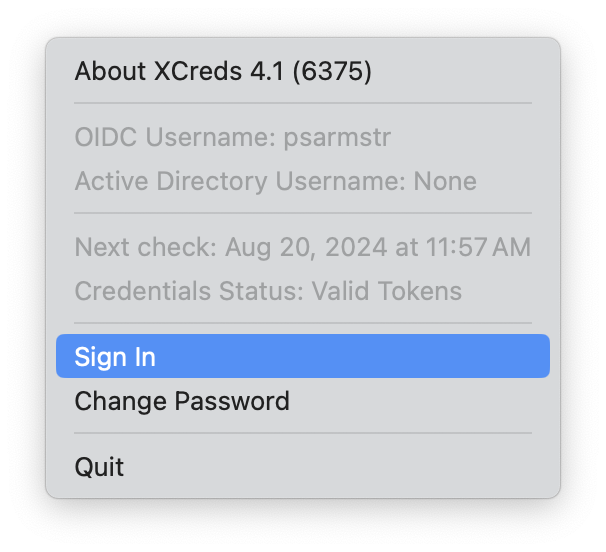Click the 'Next check:' label
Viewport: 606px width, 552px height.
pos(146,247)
